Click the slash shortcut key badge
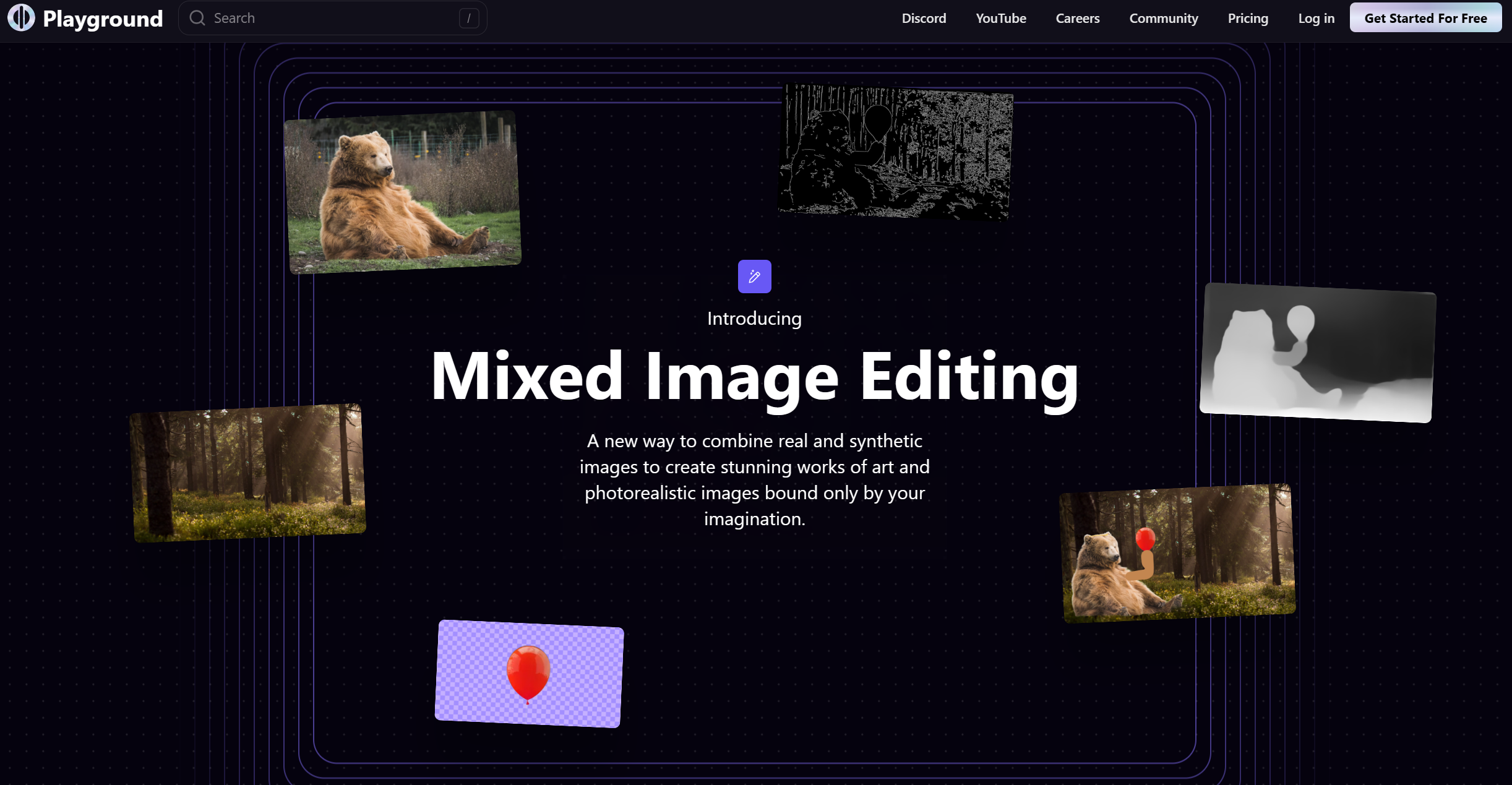The height and width of the screenshot is (785, 1512). pyautogui.click(x=468, y=19)
